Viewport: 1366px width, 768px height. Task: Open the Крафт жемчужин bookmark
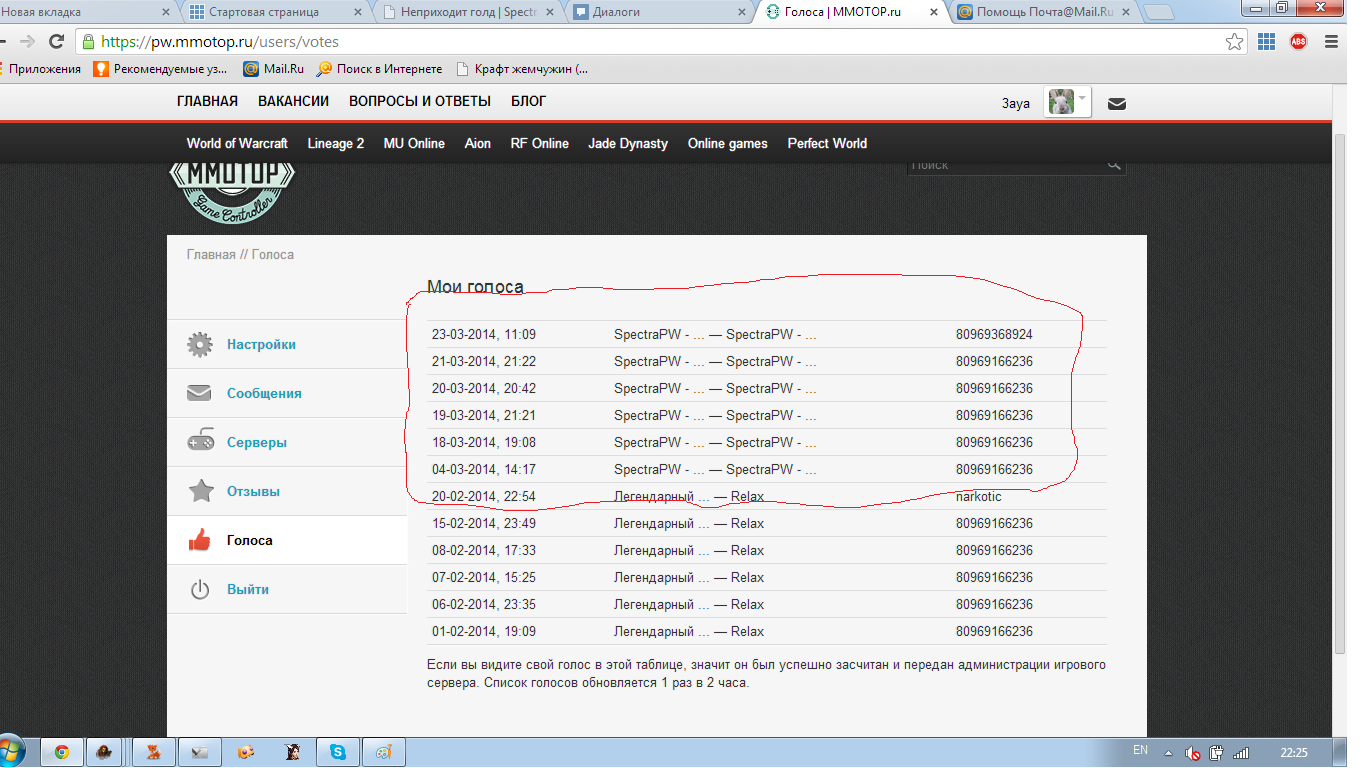(x=522, y=69)
